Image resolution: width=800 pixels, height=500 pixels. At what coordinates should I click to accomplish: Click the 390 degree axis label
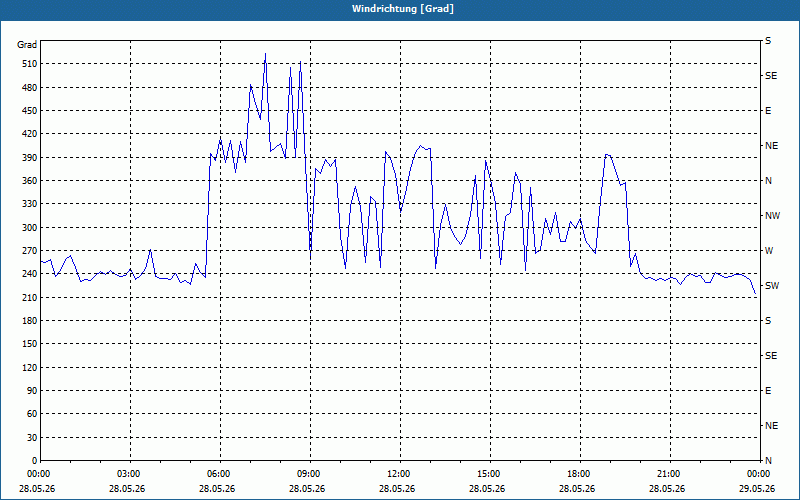click(x=29, y=158)
